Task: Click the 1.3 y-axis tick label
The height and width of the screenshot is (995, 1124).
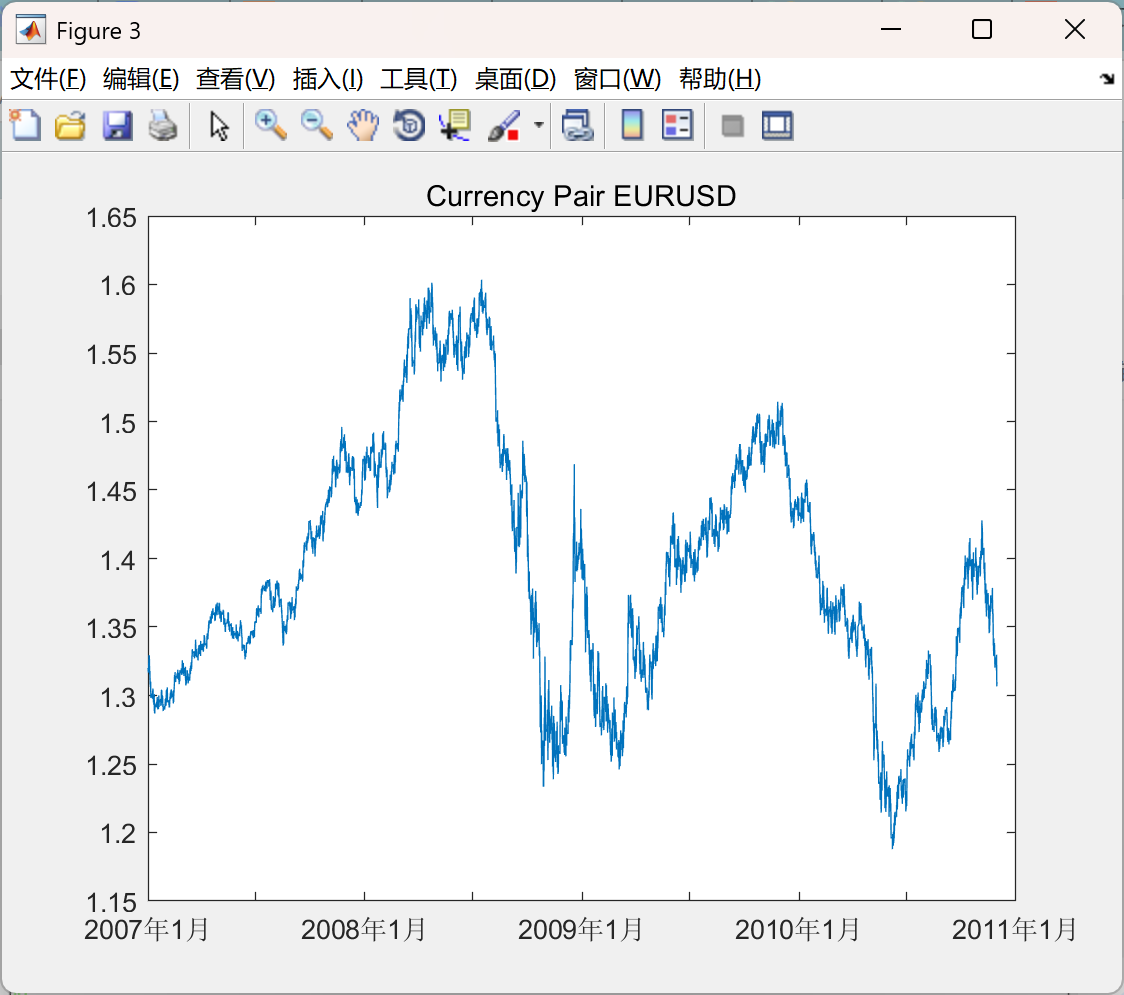Action: pos(118,697)
